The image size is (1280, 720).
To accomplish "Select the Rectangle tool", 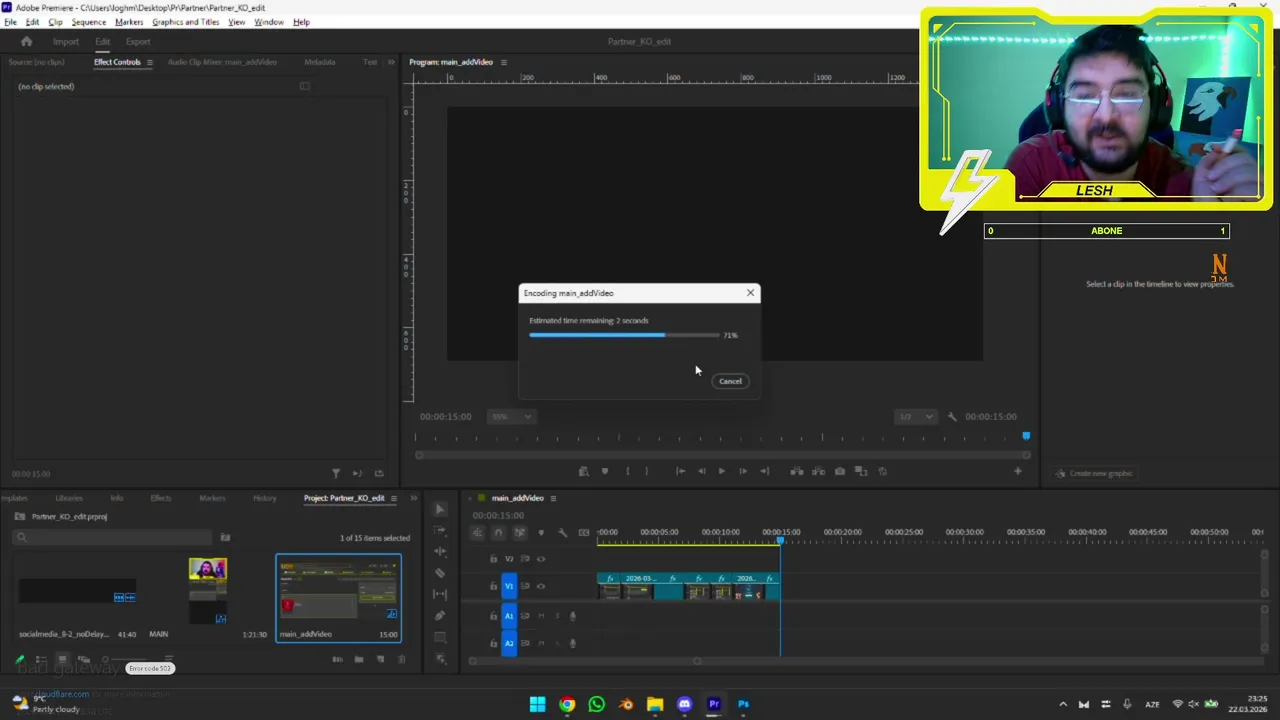I will pyautogui.click(x=440, y=637).
